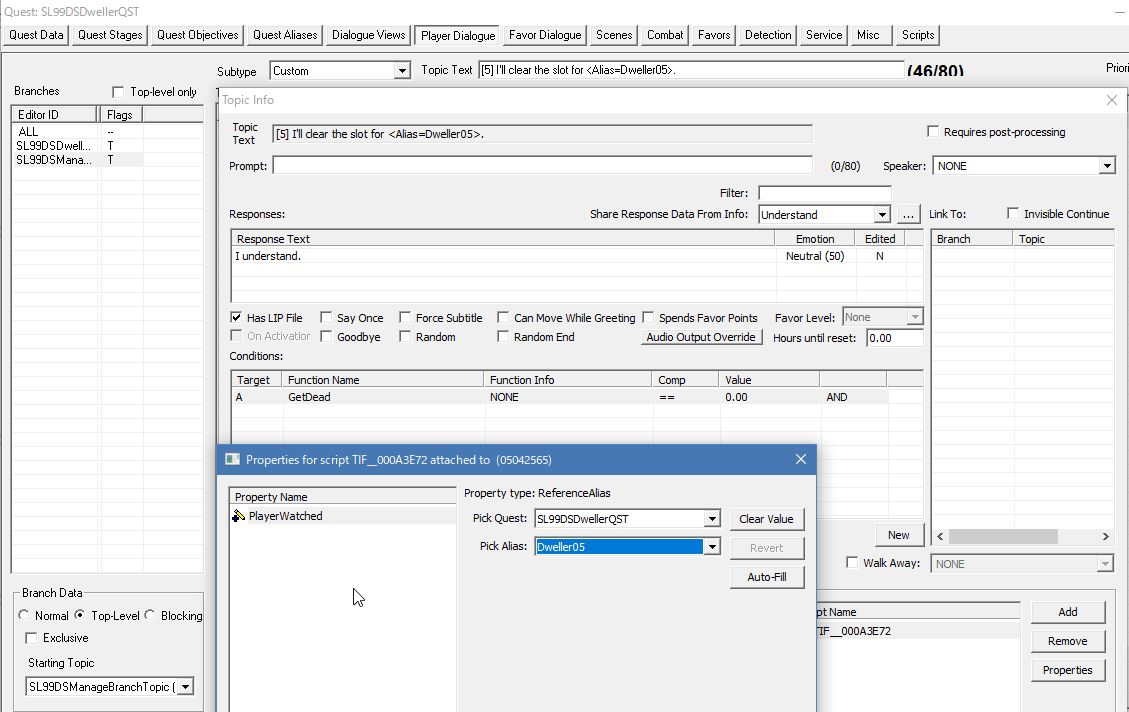Image resolution: width=1129 pixels, height=712 pixels.
Task: Click the main Topic Text field
Action: (691, 70)
